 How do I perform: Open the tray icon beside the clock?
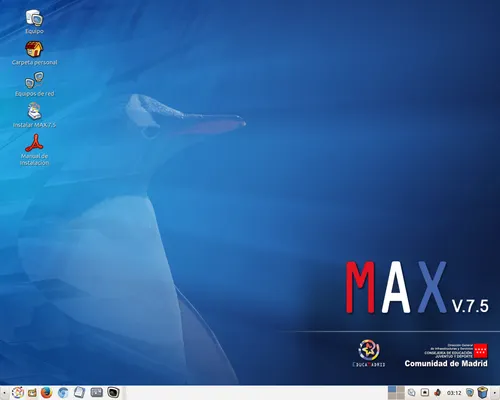(x=438, y=393)
